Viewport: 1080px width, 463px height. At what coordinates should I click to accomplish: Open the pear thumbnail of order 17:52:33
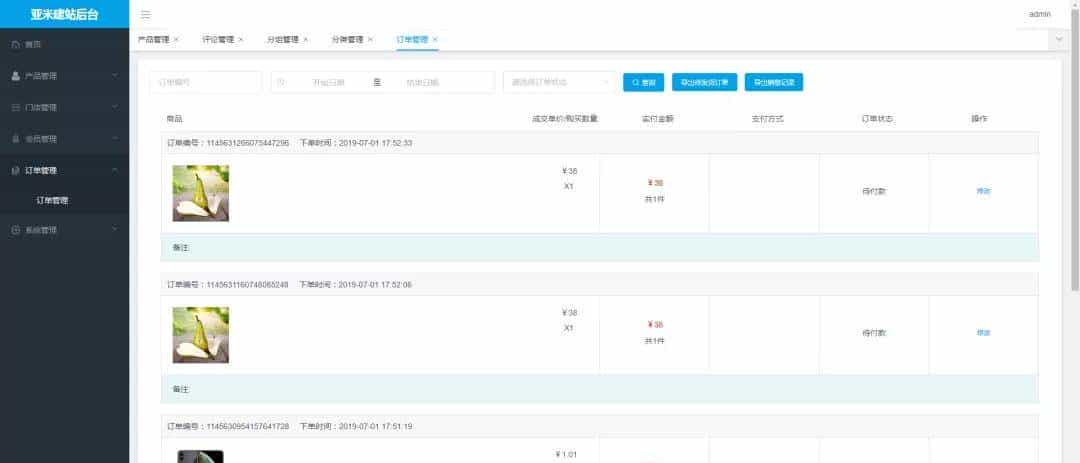[x=200, y=193]
